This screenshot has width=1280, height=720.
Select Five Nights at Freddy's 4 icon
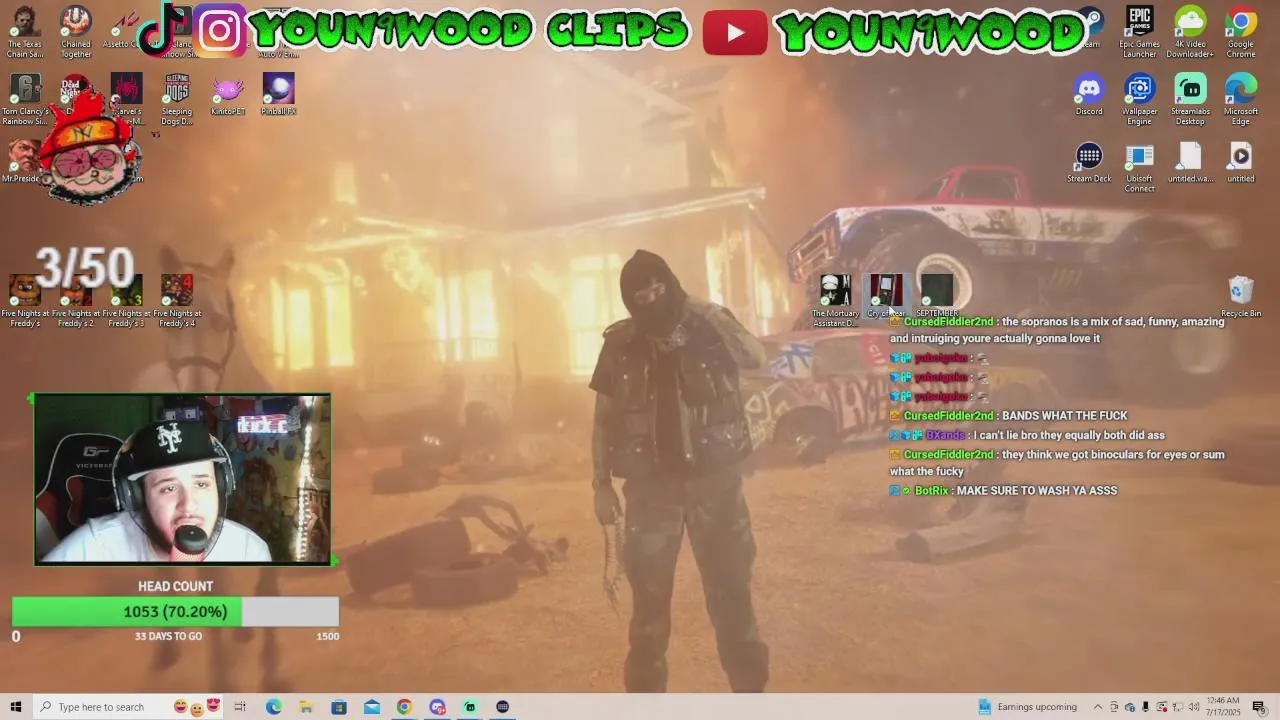(x=177, y=301)
